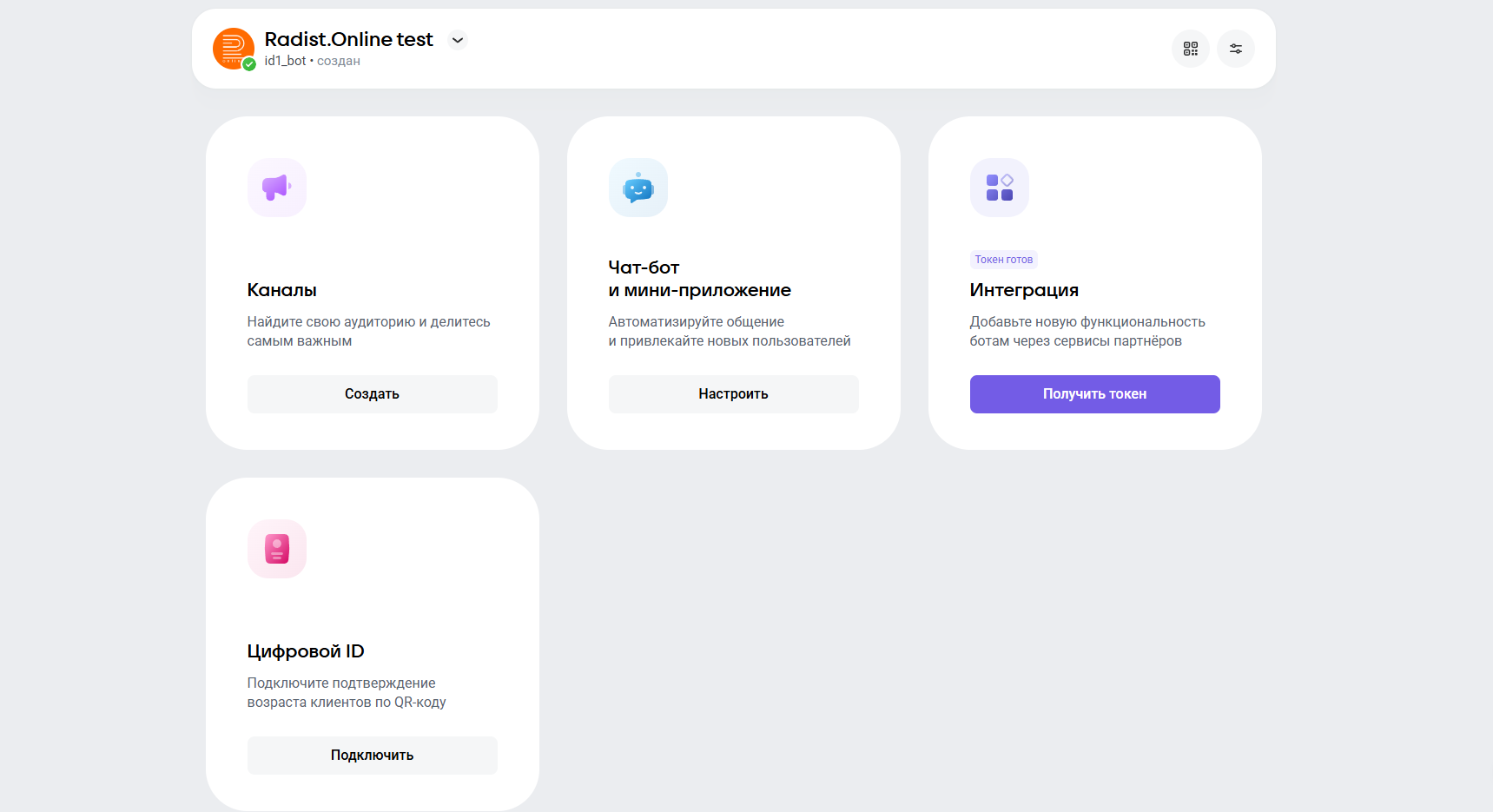Image resolution: width=1493 pixels, height=812 pixels.
Task: Click the pink Digital ID card icon
Action: [277, 549]
